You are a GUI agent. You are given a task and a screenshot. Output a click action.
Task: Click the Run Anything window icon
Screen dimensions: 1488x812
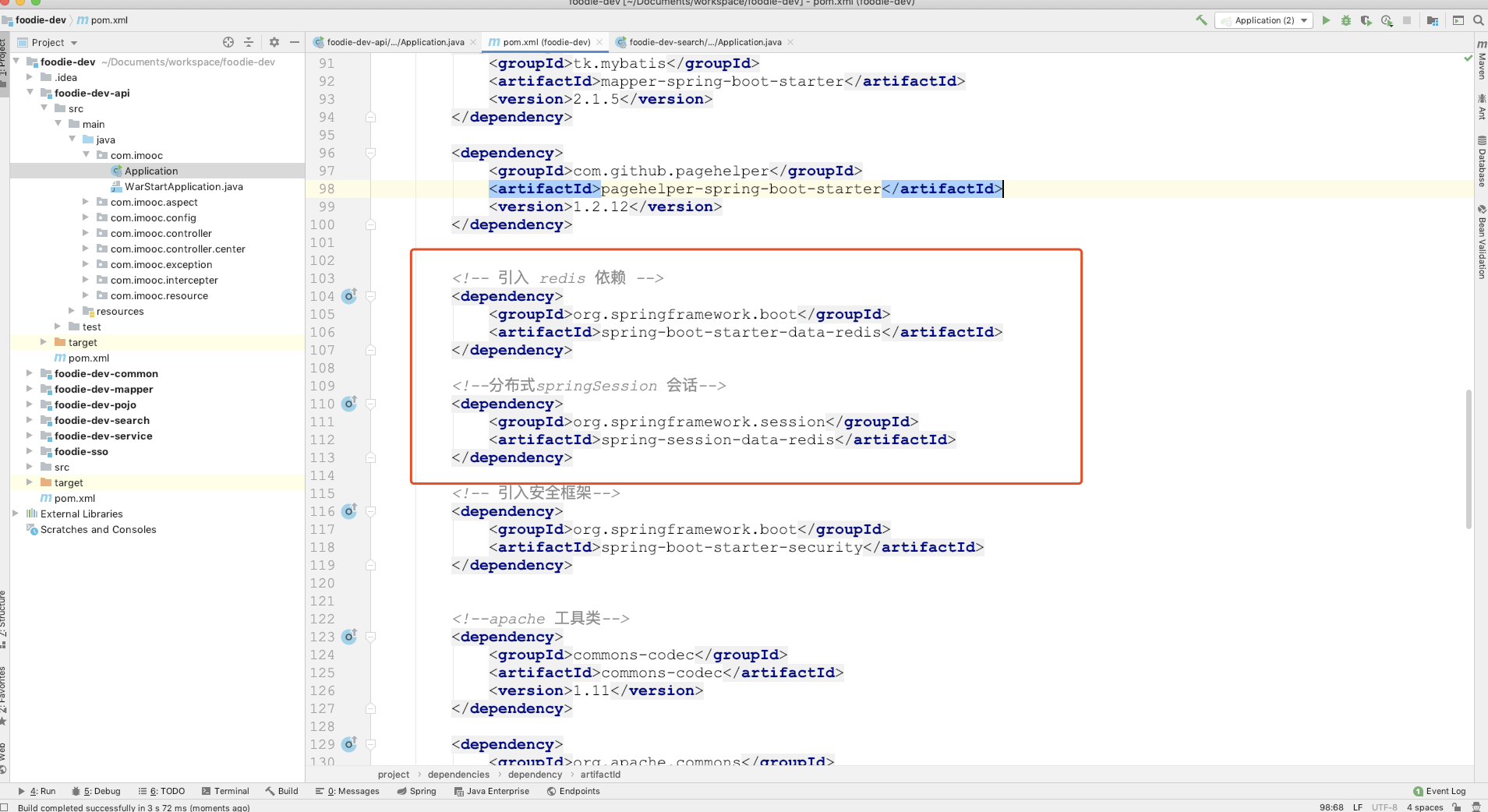(1458, 20)
